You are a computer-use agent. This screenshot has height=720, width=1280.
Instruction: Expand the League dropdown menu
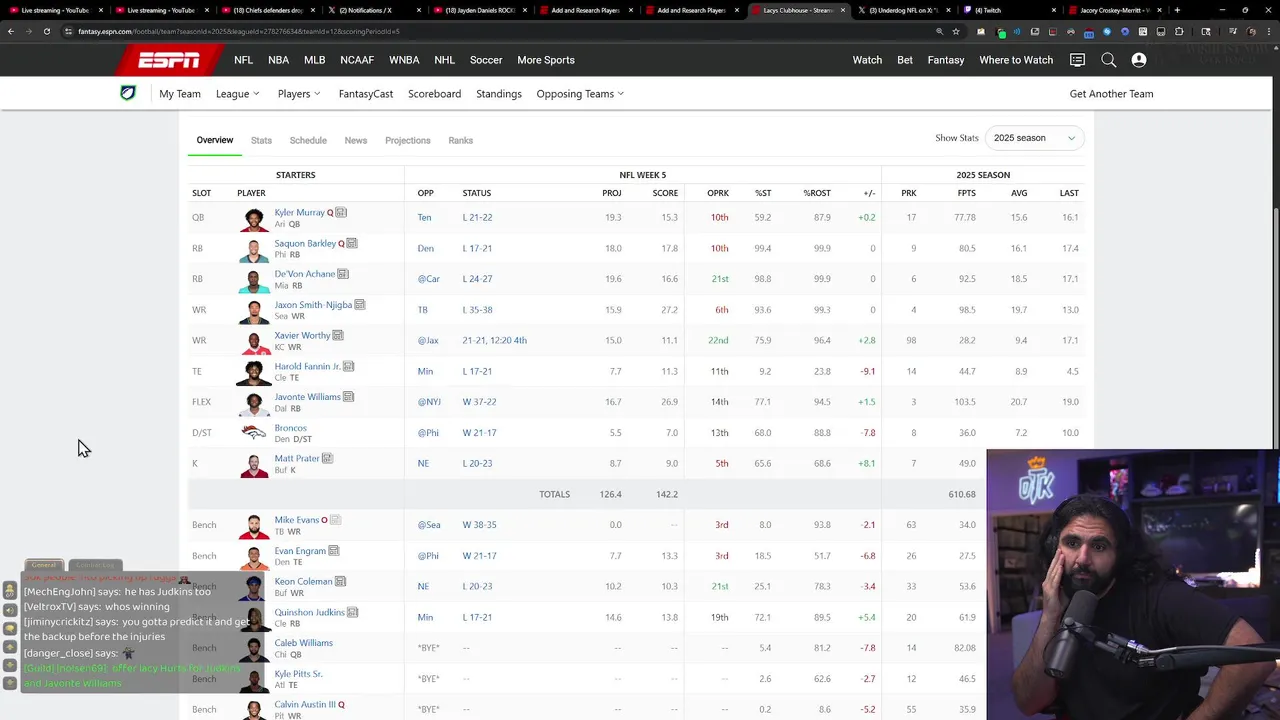click(238, 94)
